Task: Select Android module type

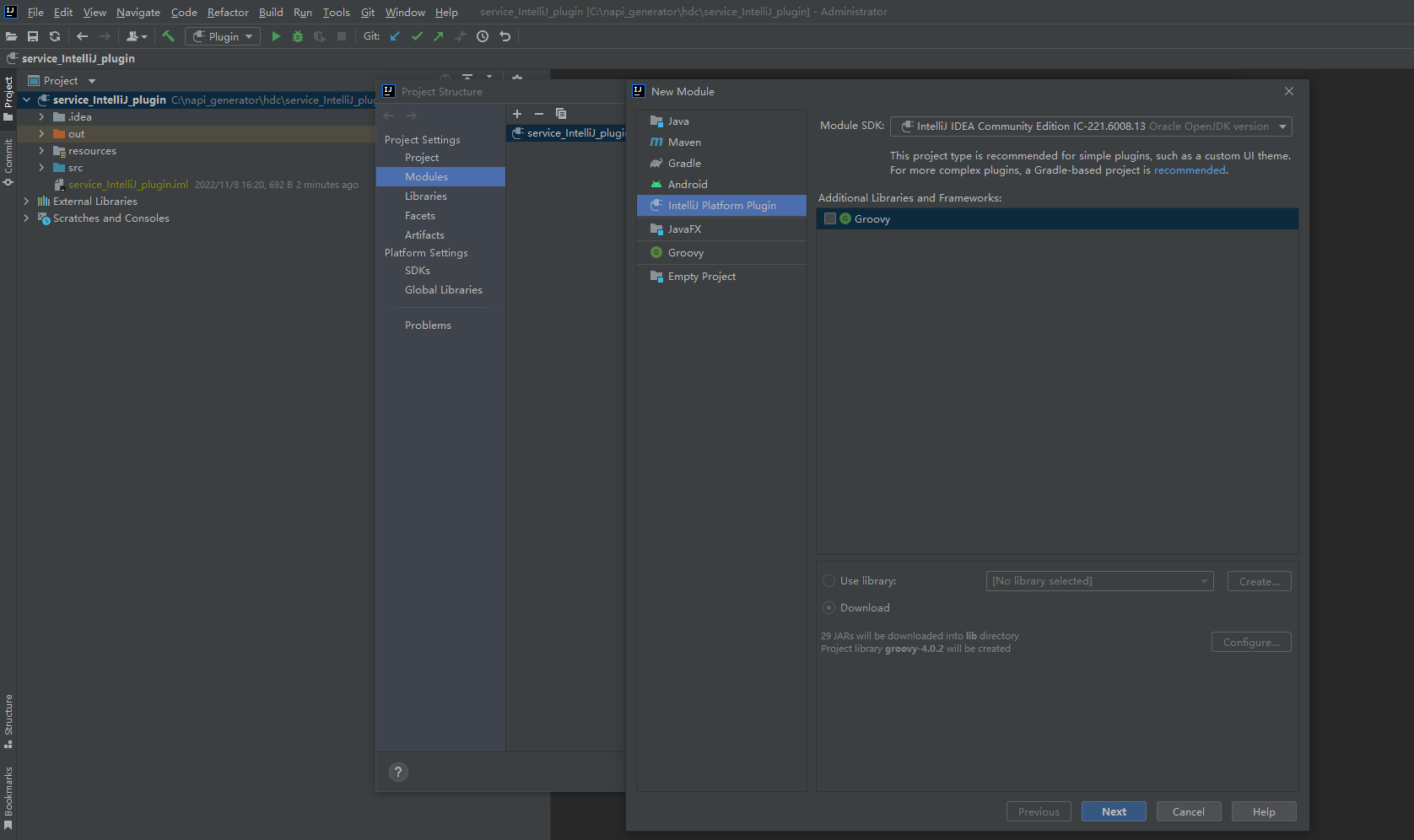Action: click(x=721, y=185)
